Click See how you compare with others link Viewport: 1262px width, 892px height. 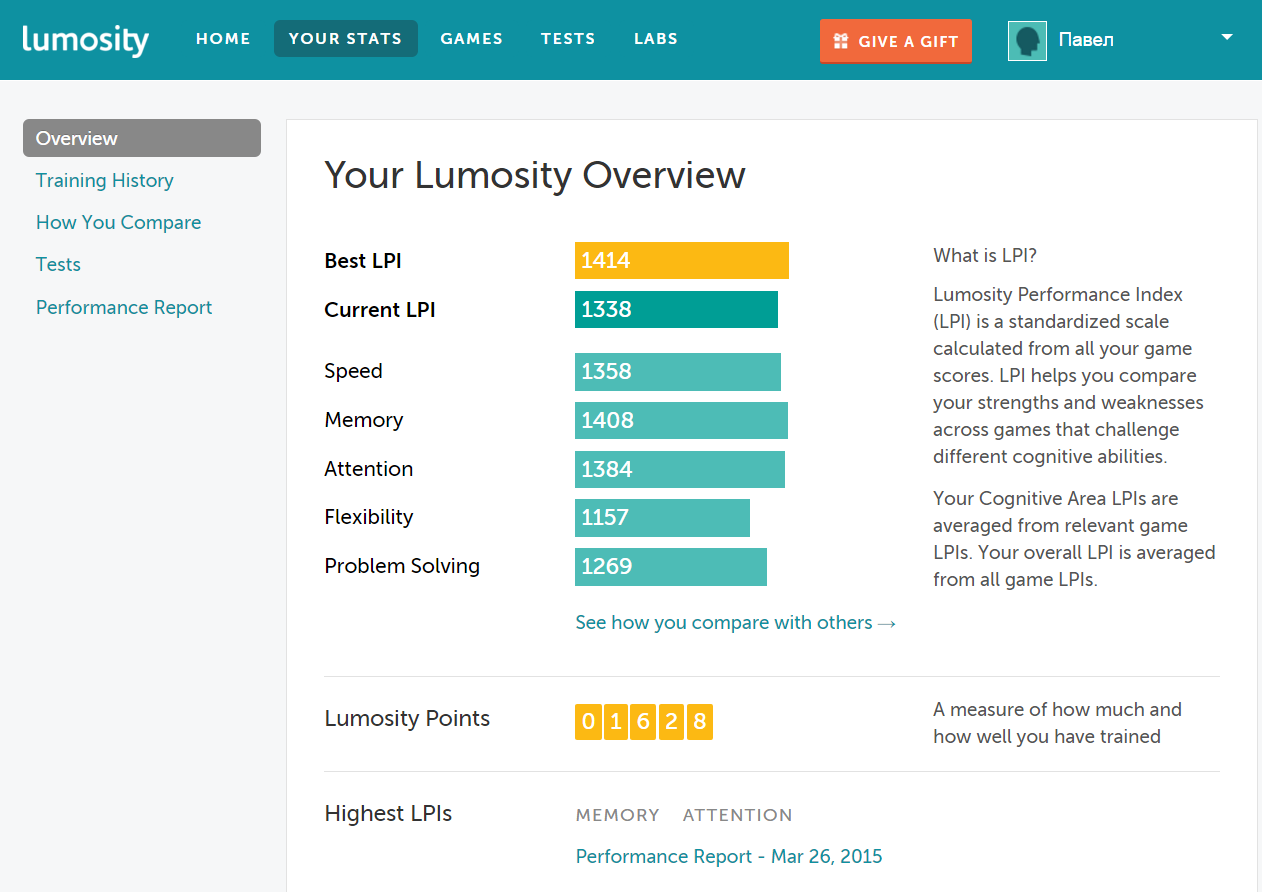(735, 622)
